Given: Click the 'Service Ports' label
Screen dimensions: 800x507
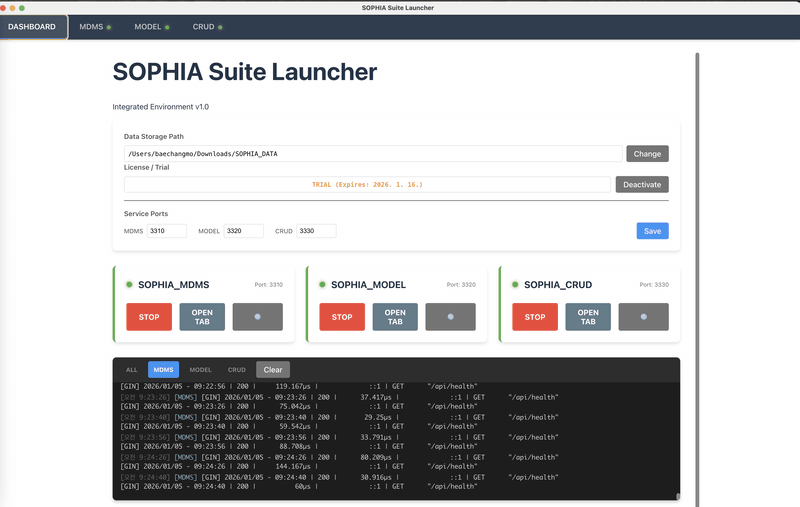Looking at the screenshot, I should pos(146,214).
